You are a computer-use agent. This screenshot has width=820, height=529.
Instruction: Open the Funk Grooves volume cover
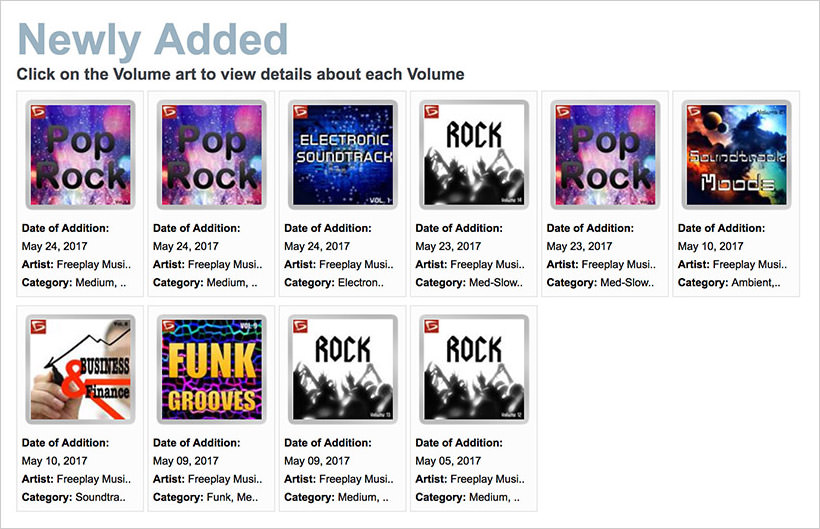pos(211,369)
